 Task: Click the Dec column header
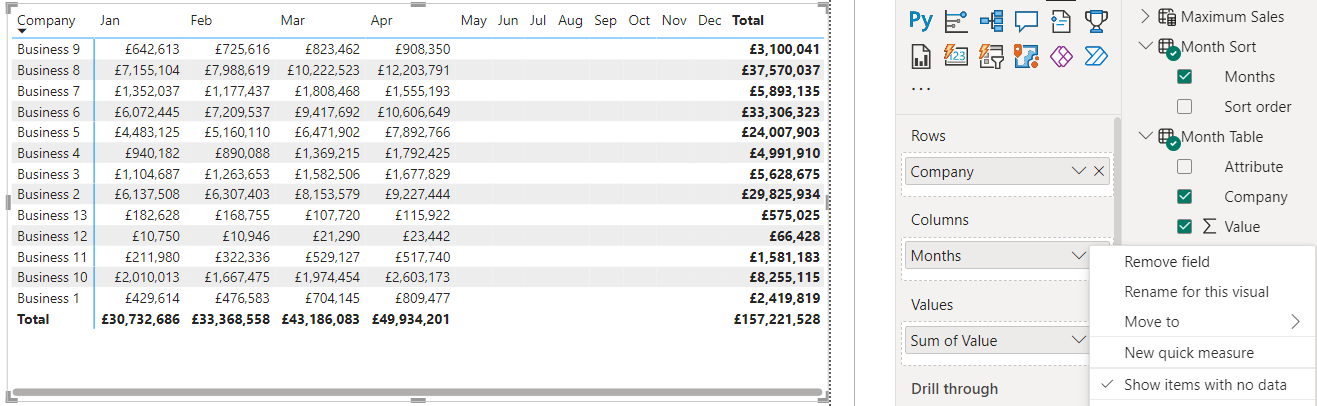(x=709, y=20)
